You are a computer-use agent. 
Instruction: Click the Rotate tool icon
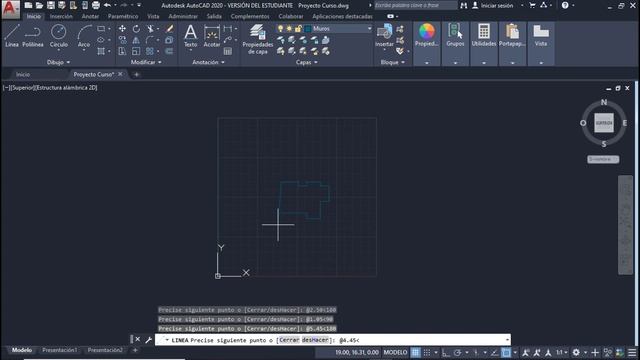coord(136,29)
